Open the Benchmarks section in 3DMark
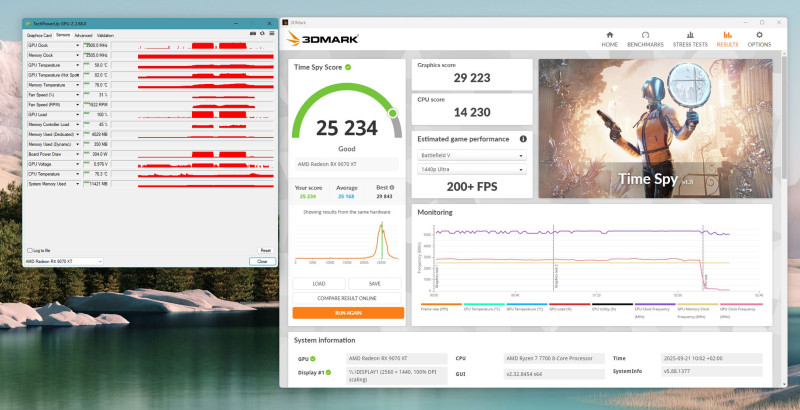The width and height of the screenshot is (800, 410). pos(645,39)
